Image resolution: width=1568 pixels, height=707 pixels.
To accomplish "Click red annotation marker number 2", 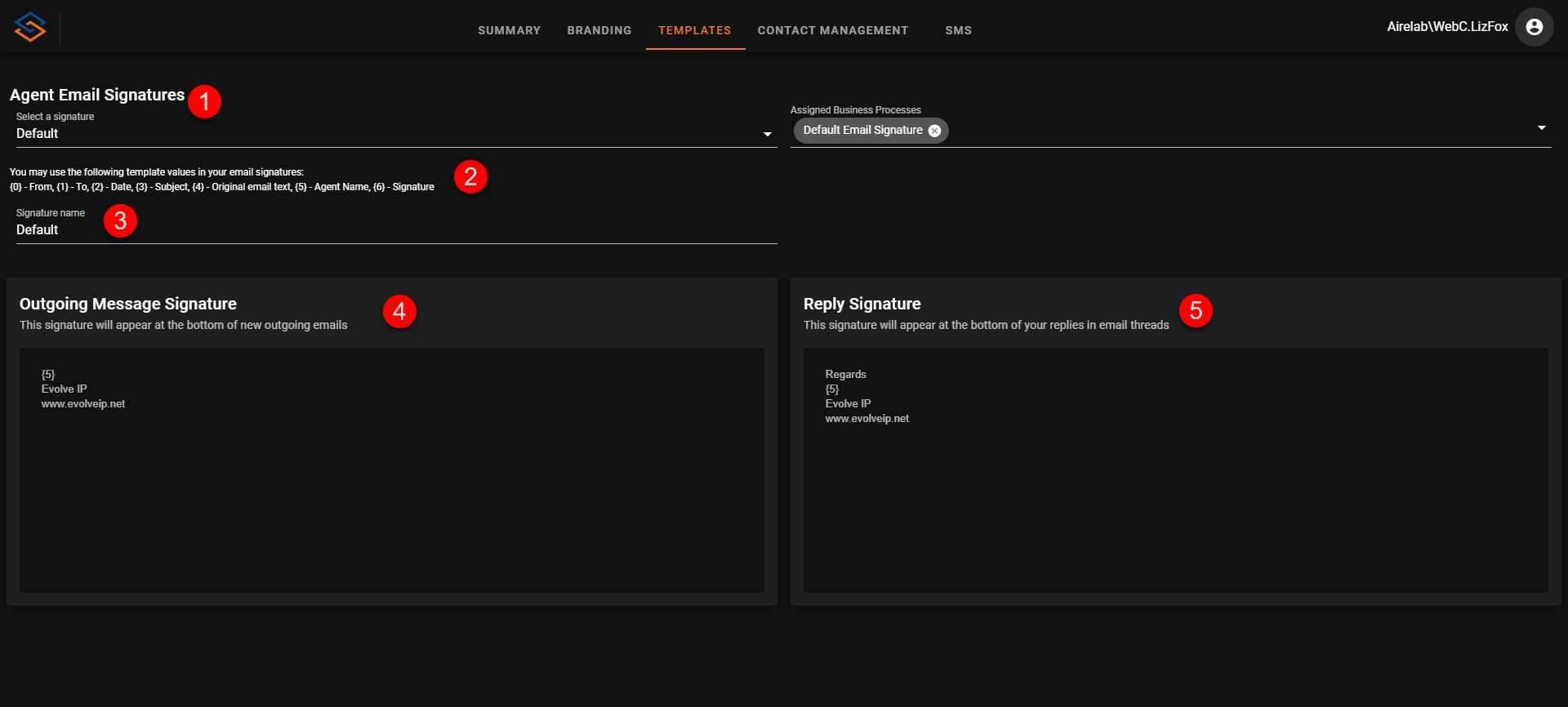I will [x=470, y=176].
